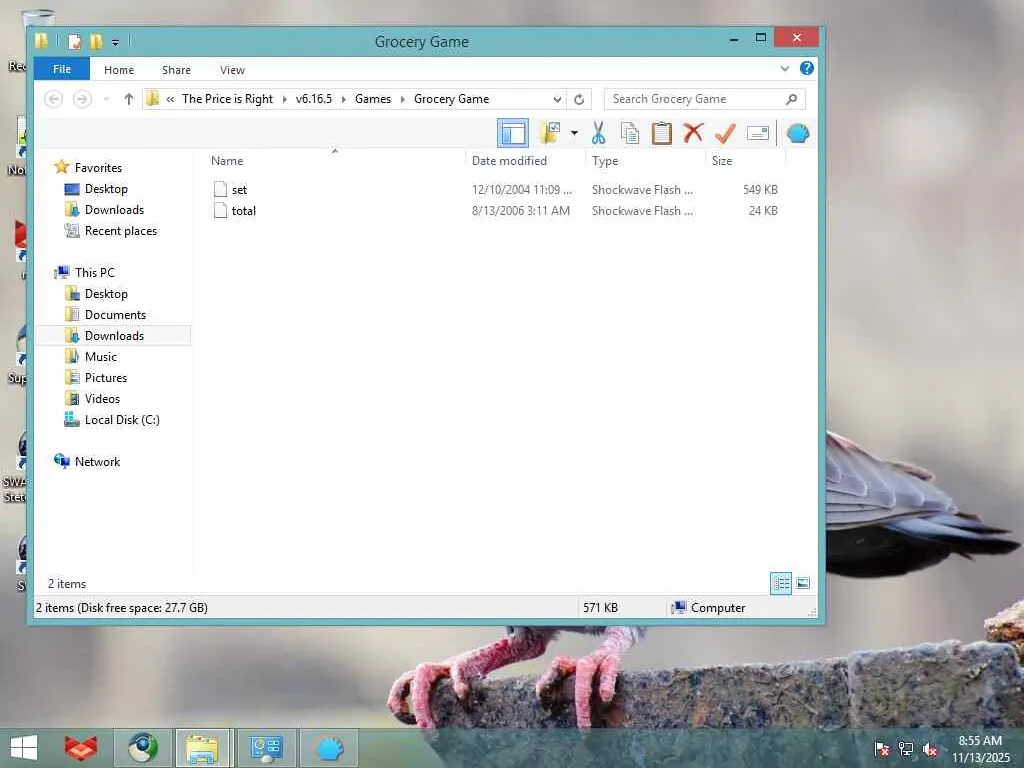Image resolution: width=1024 pixels, height=768 pixels.
Task: Open Downloads under Favorites
Action: (114, 210)
